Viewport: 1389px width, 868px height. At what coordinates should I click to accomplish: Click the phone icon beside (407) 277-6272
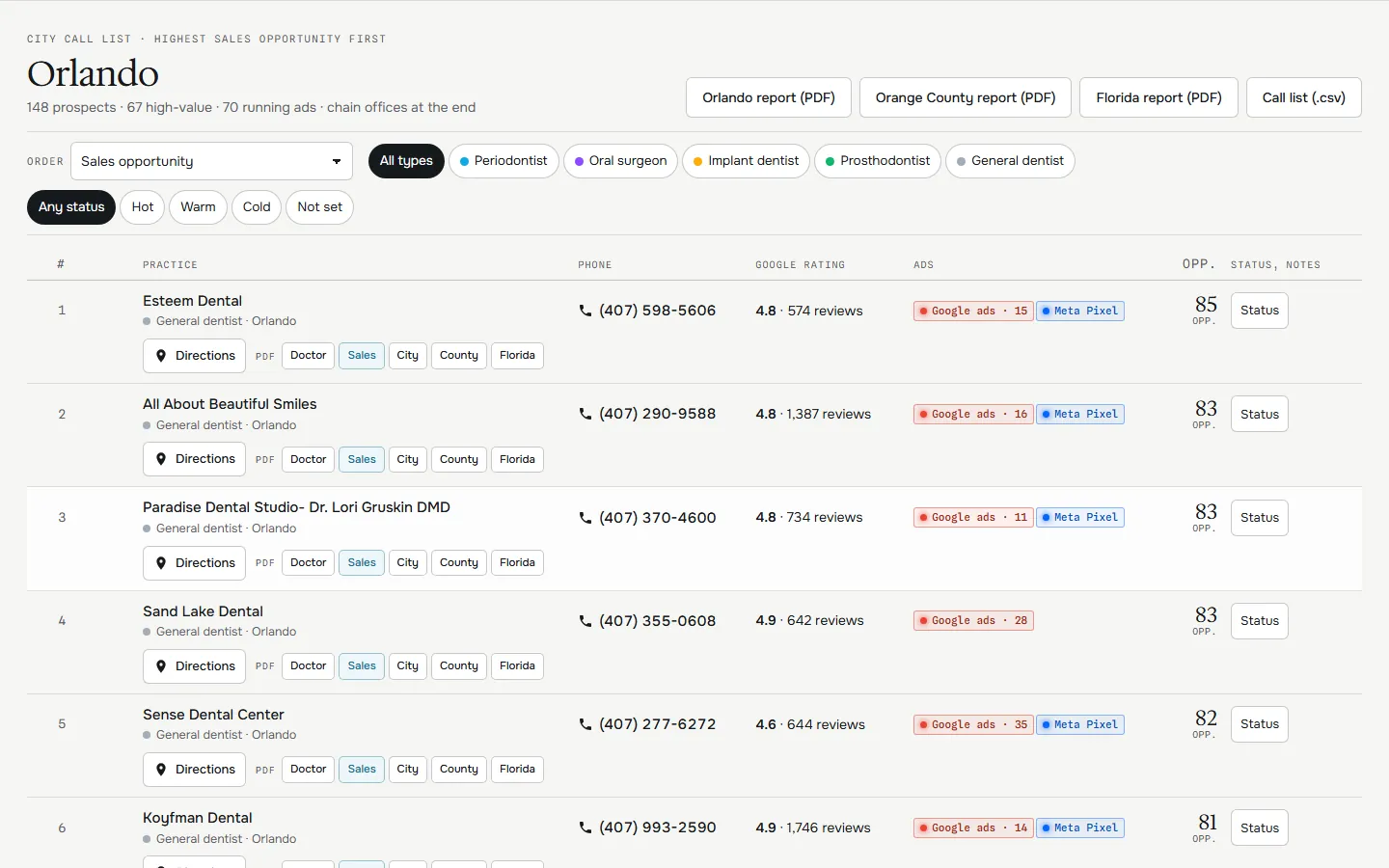(585, 724)
